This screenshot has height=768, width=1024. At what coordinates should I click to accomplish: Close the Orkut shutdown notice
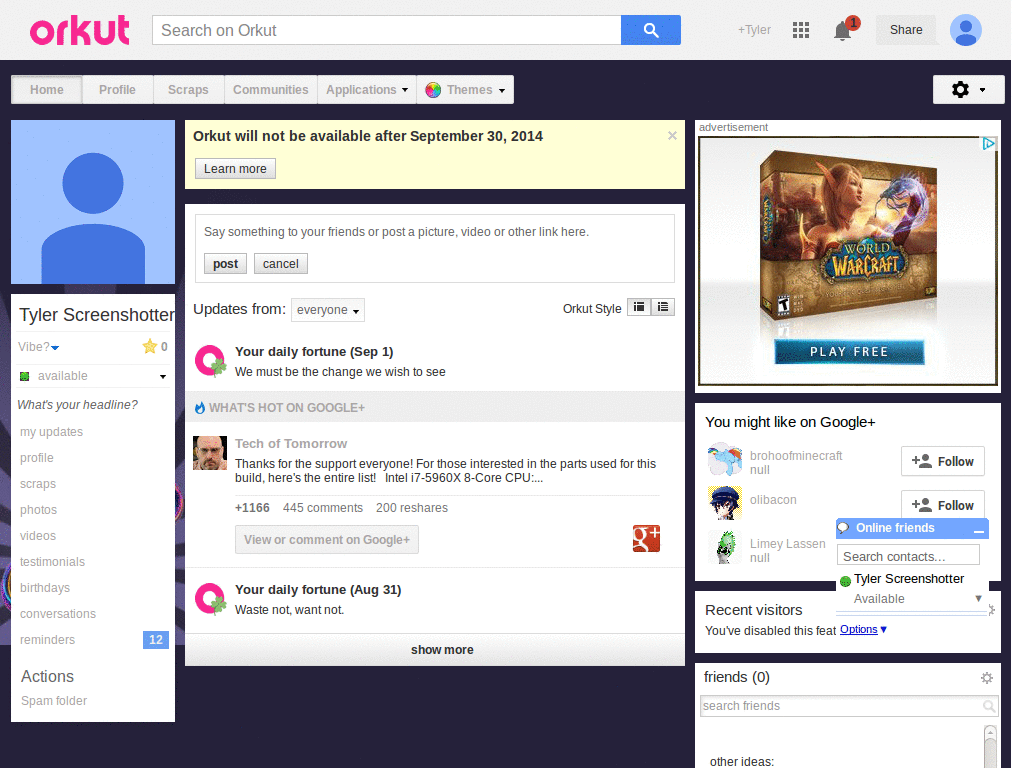[672, 136]
